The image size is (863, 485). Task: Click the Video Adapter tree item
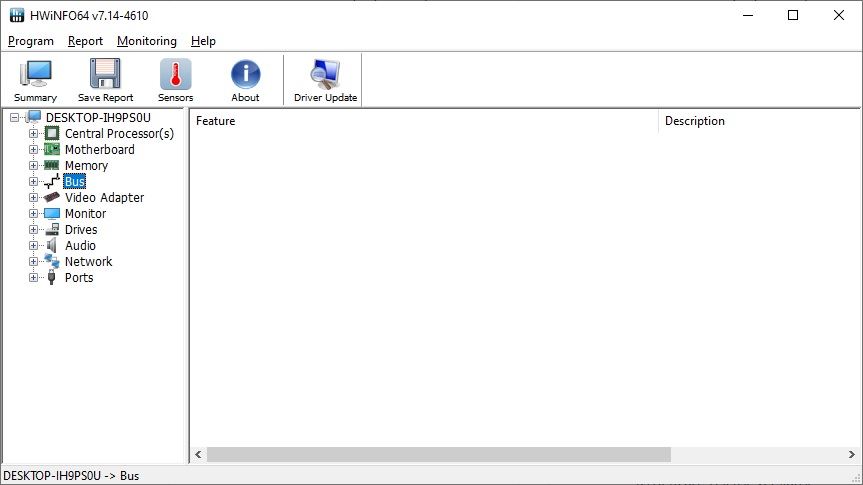(104, 198)
